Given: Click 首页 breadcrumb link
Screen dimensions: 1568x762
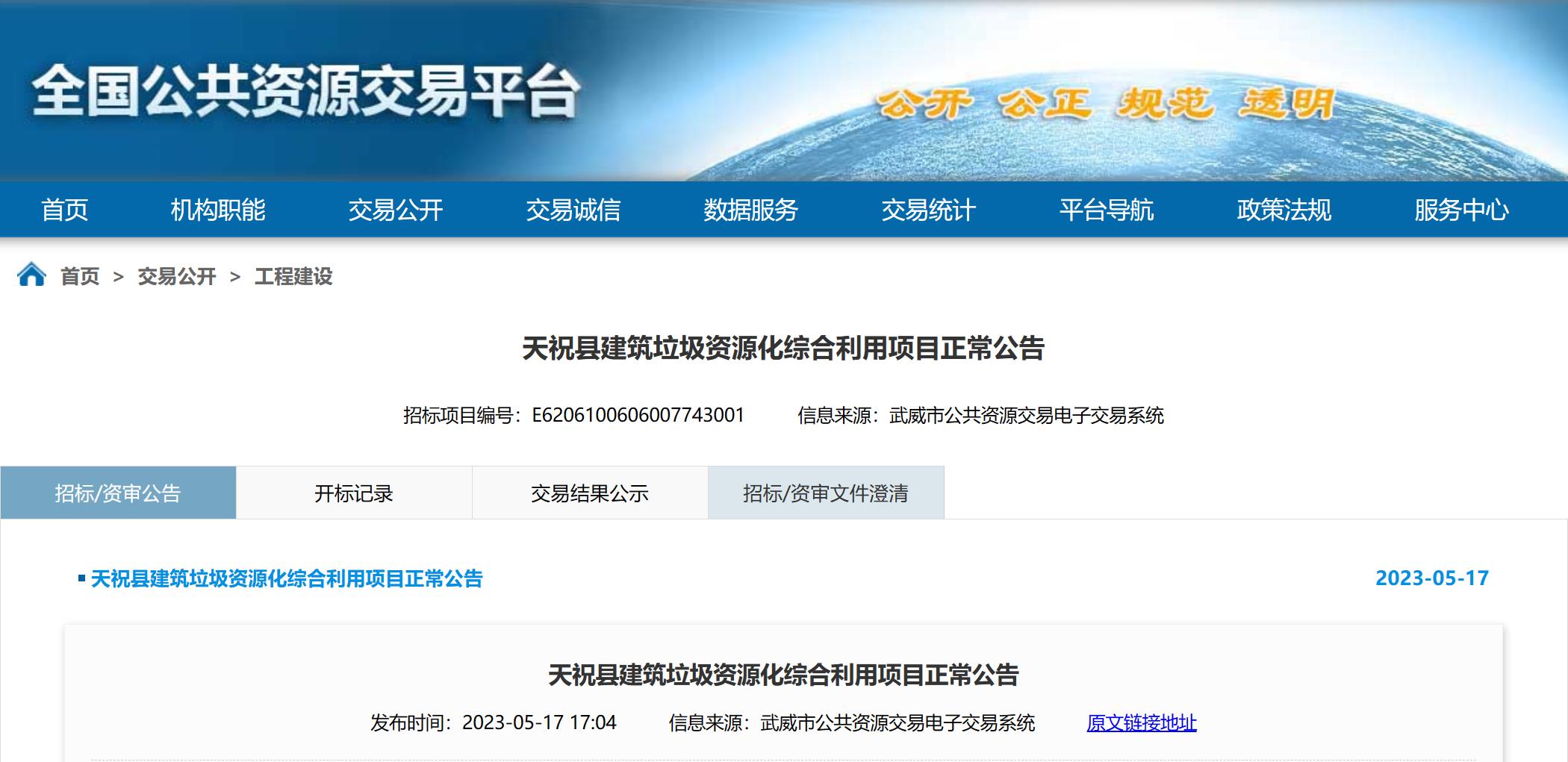Looking at the screenshot, I should 80,277.
